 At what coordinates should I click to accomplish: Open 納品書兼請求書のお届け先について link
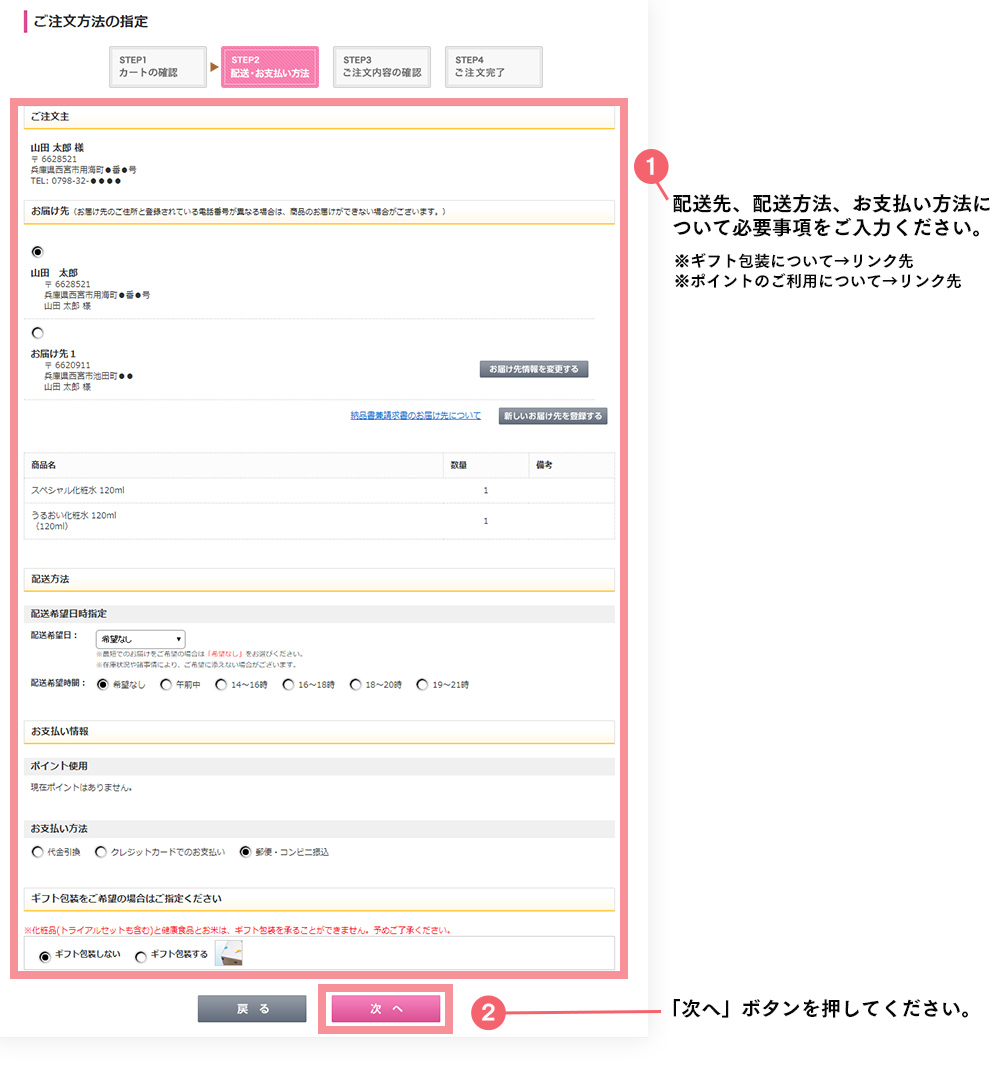(x=415, y=415)
